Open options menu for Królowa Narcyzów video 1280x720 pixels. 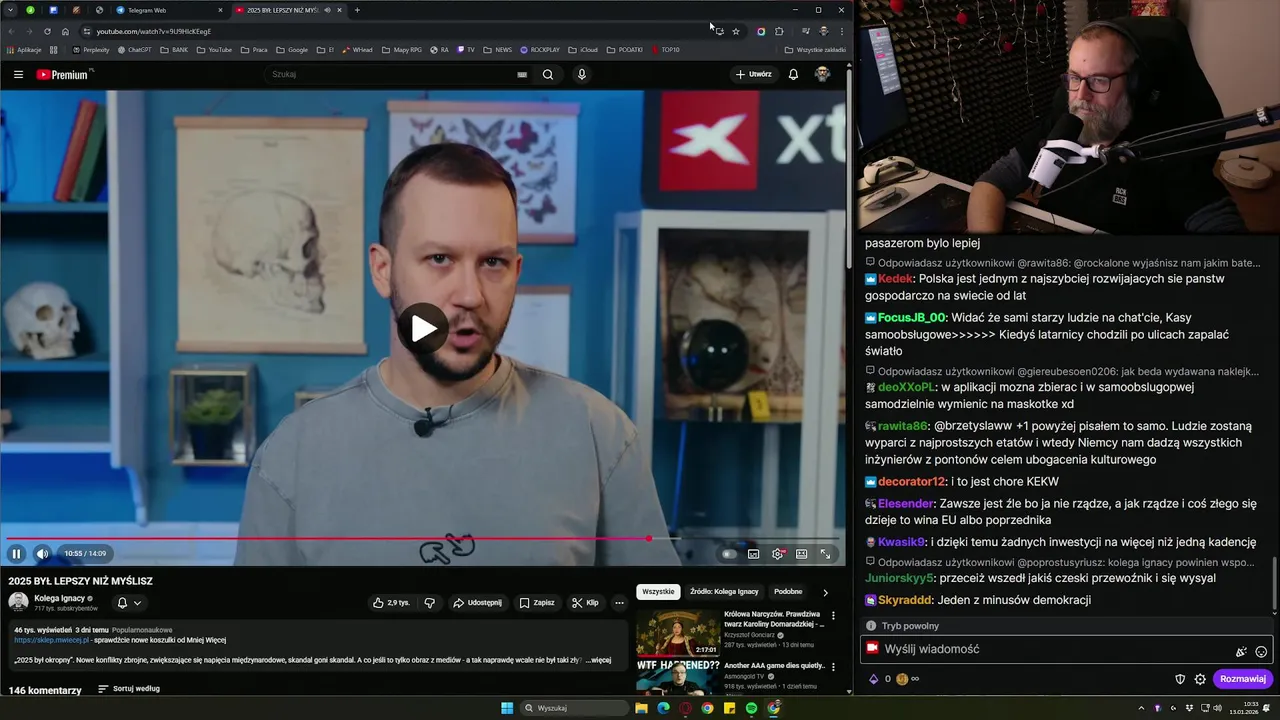click(x=833, y=616)
